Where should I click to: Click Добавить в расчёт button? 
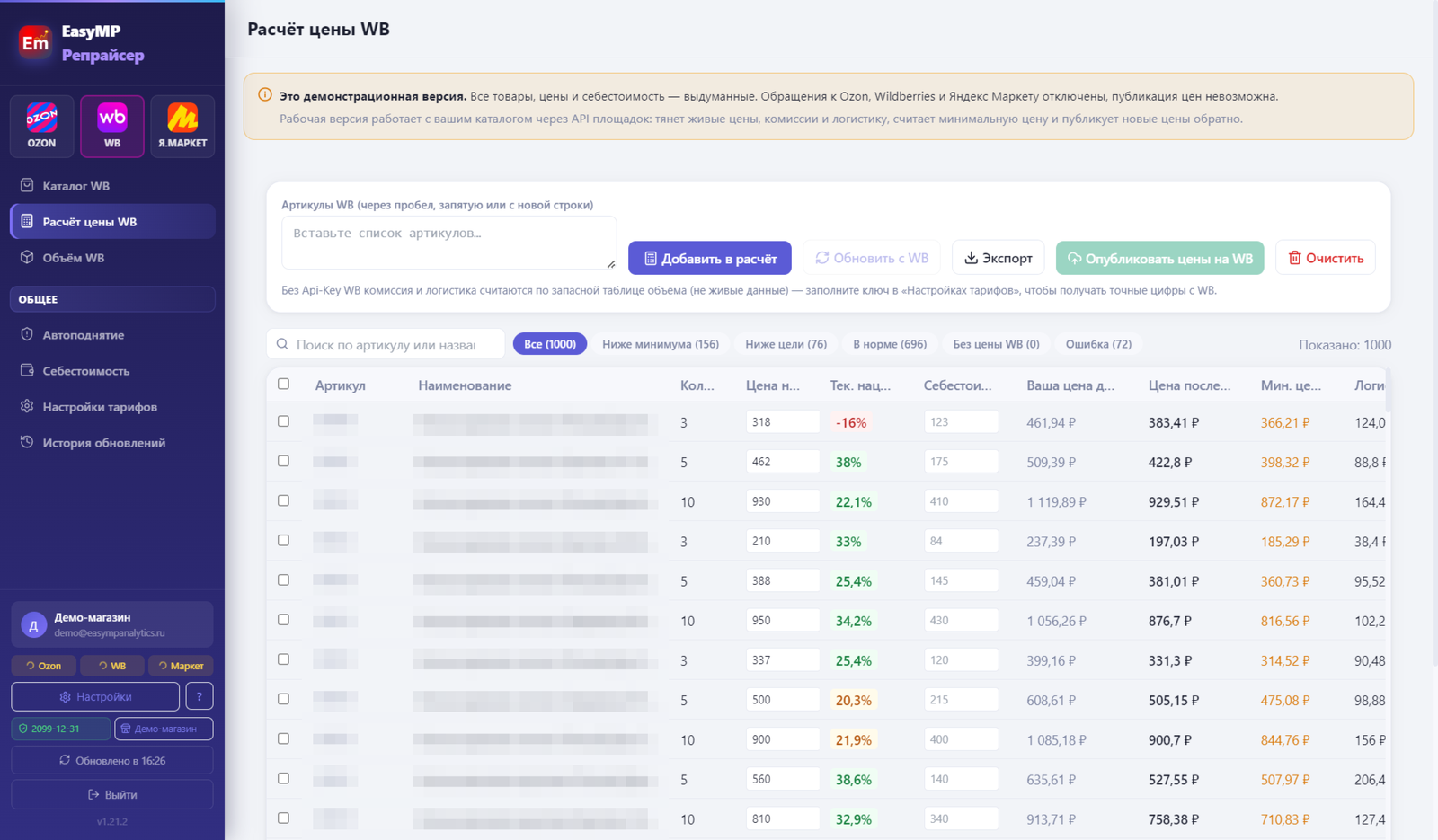pos(710,258)
